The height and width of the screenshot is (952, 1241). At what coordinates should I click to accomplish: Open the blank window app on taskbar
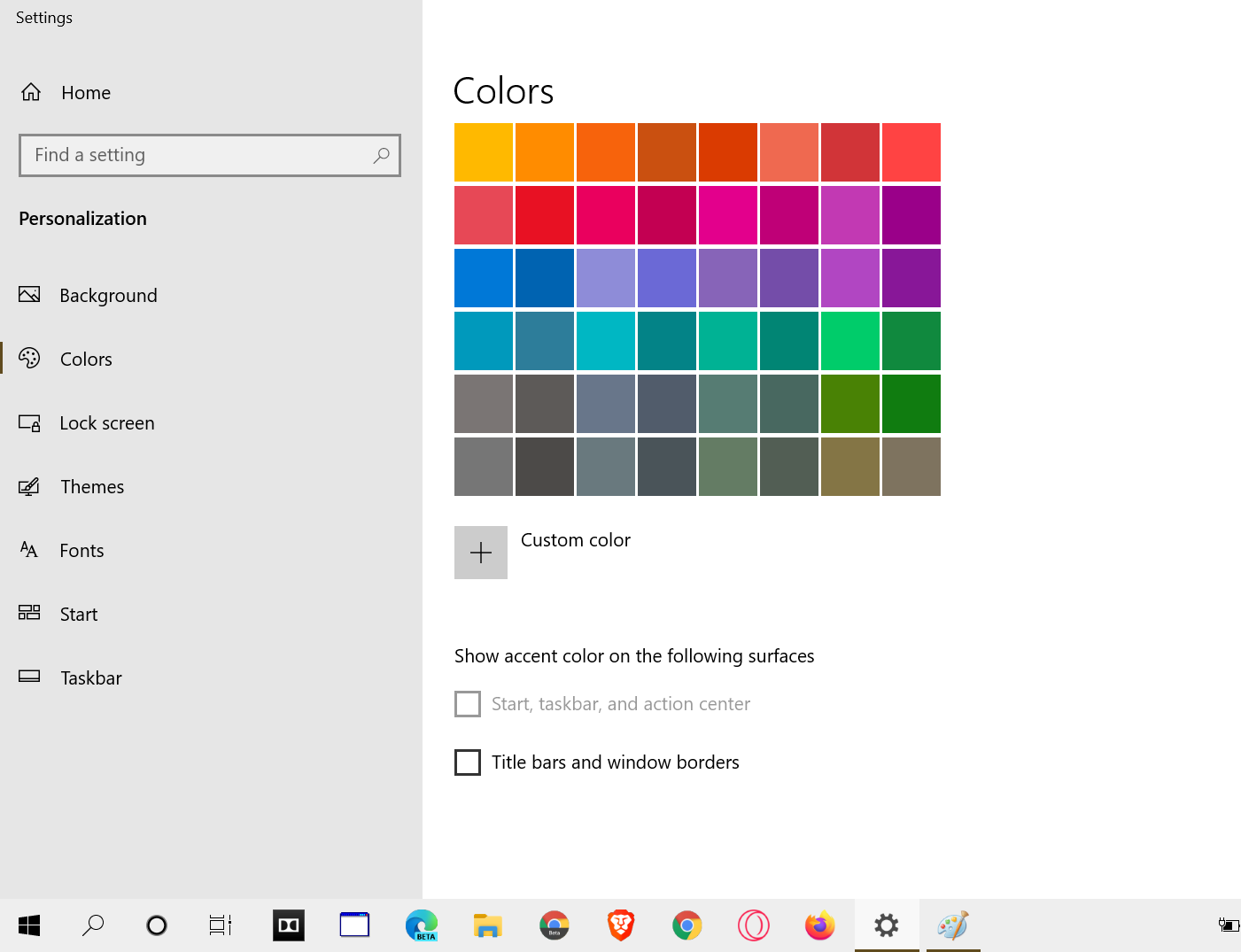(354, 925)
